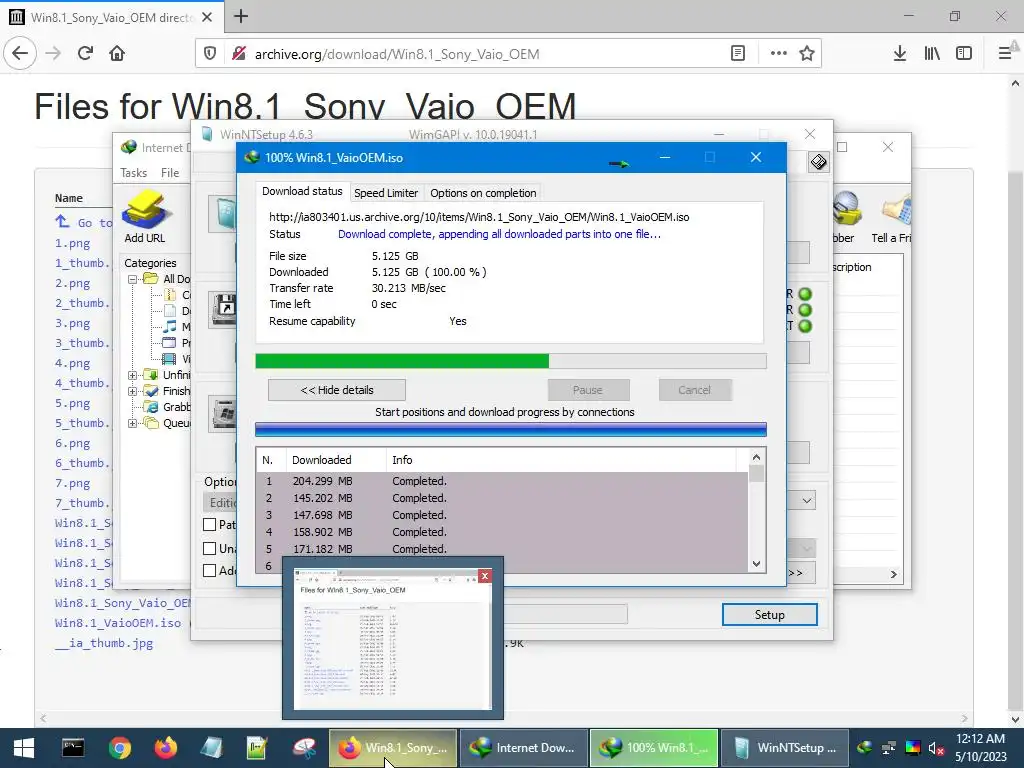The image size is (1024, 768).
Task: Launch Command Prompt from taskbar
Action: pyautogui.click(x=72, y=748)
